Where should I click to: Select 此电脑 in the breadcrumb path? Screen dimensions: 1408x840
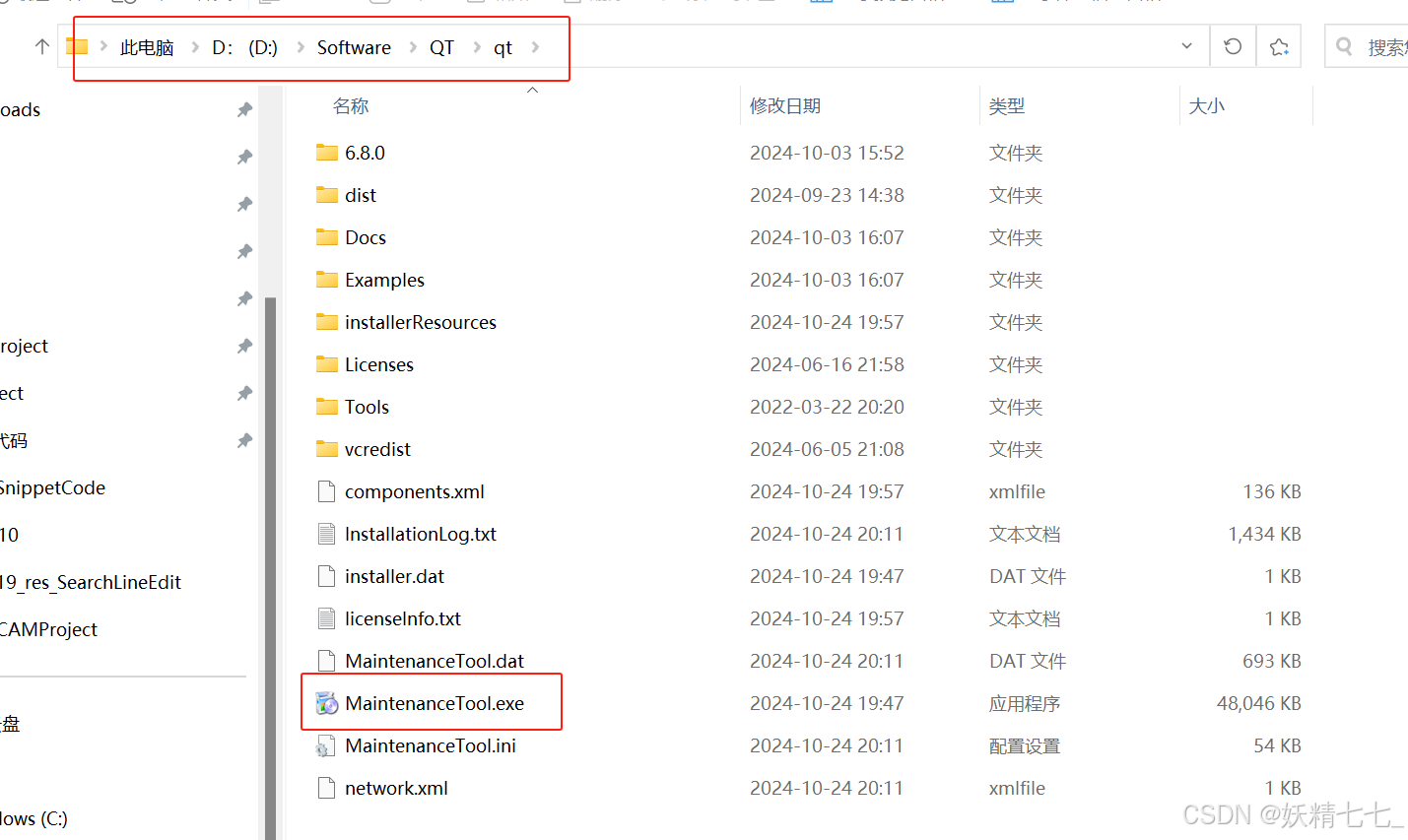[147, 47]
